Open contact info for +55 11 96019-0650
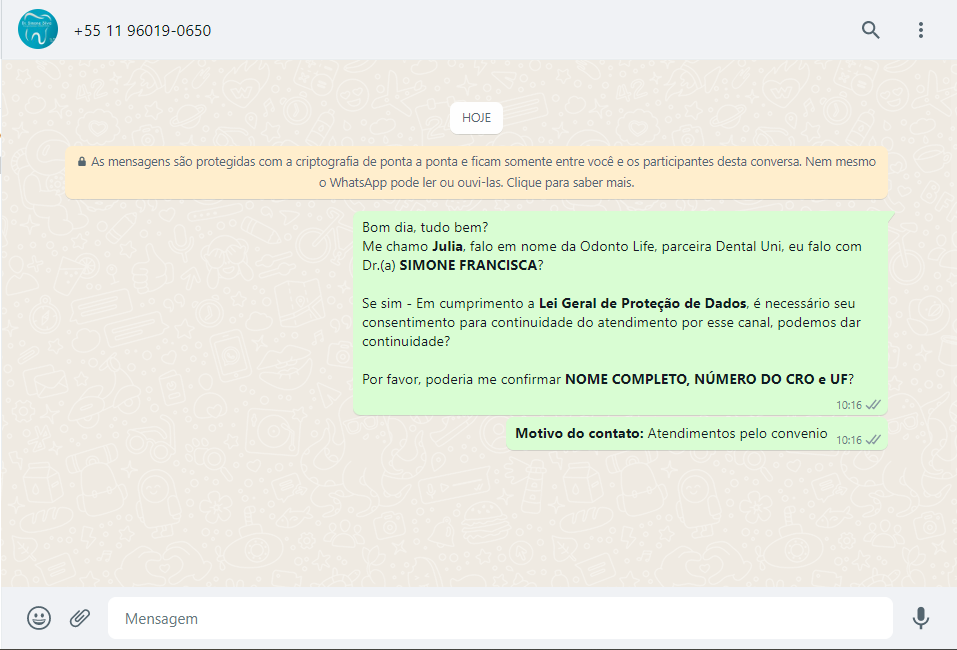The height and width of the screenshot is (650, 957). click(x=142, y=31)
